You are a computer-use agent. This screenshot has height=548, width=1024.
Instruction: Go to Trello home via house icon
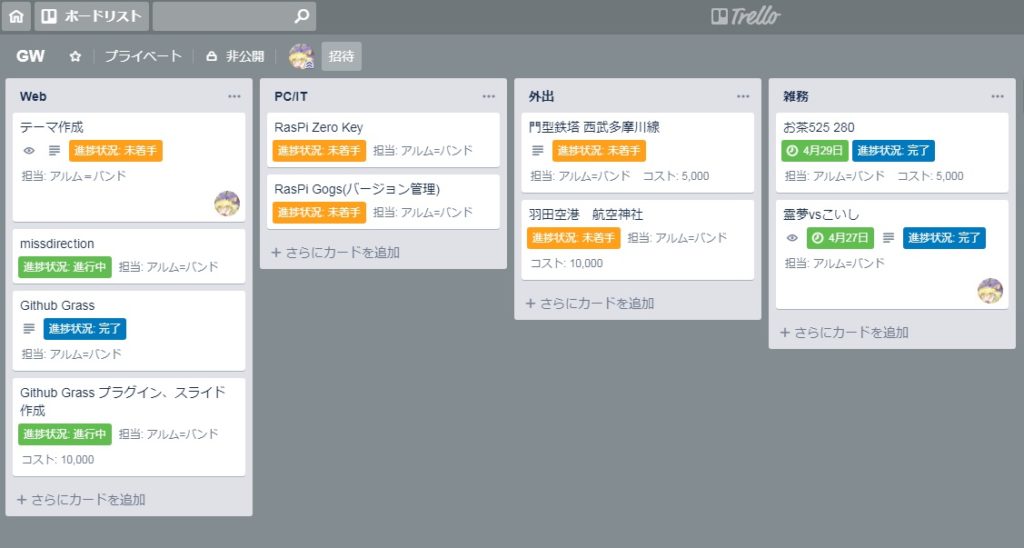coord(16,16)
